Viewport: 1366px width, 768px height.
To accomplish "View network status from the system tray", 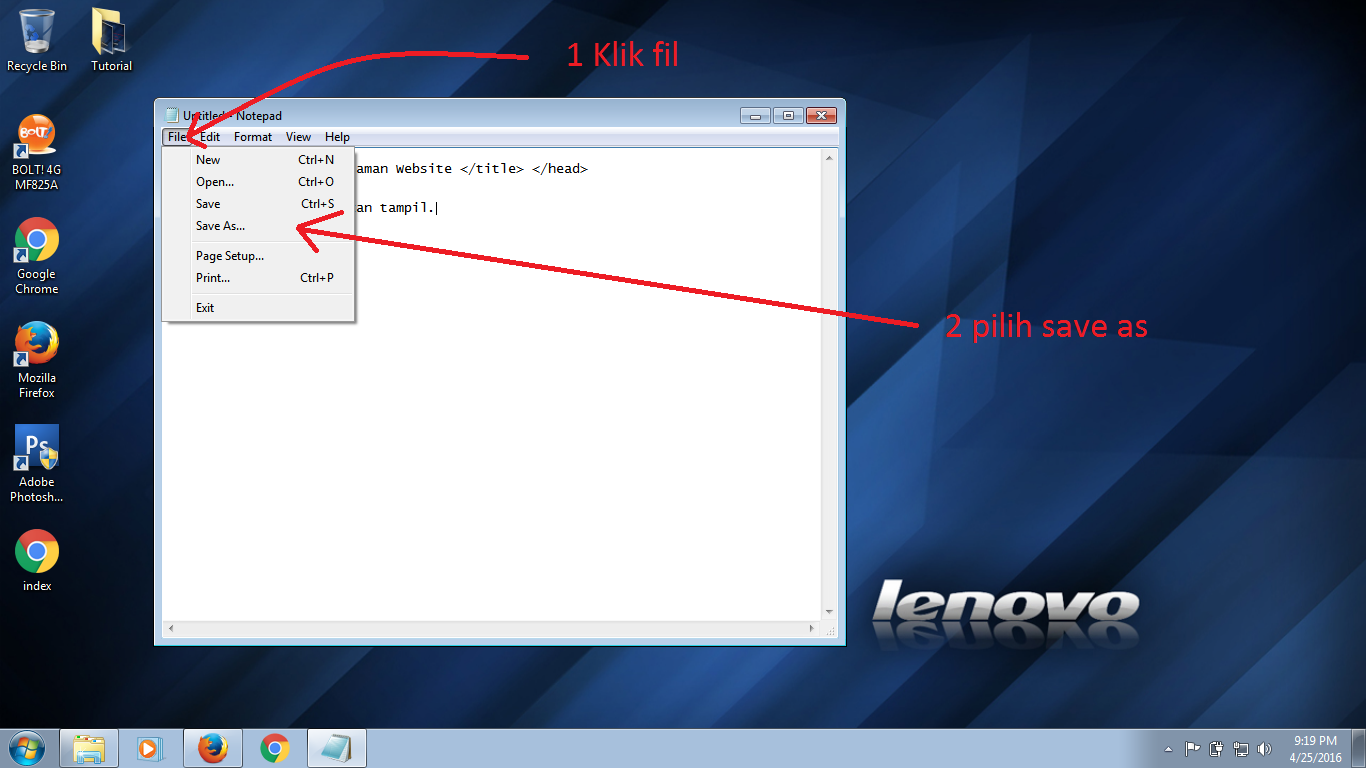I will (1241, 748).
